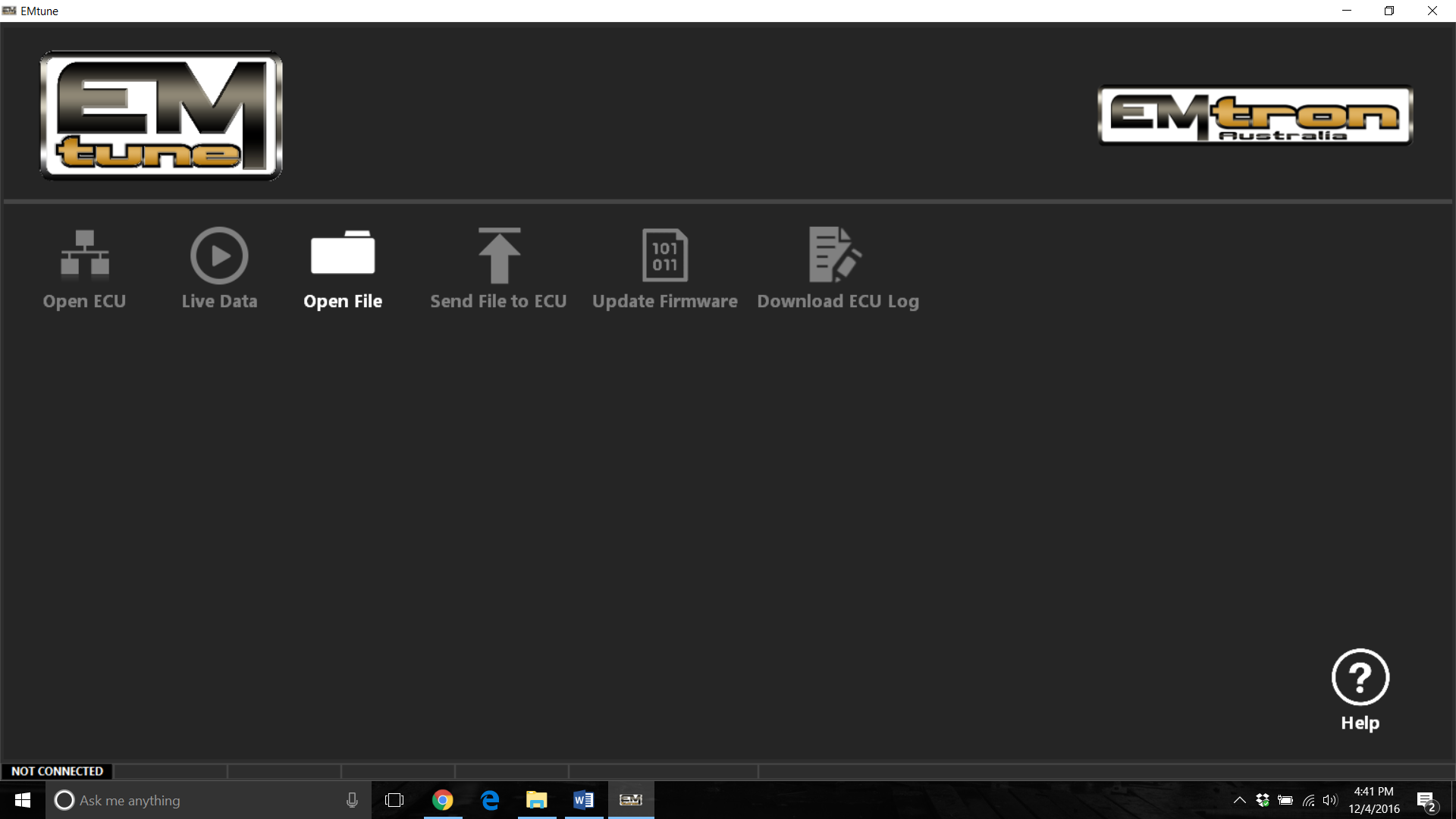
Task: Minimize the EMtune window
Action: pyautogui.click(x=1347, y=11)
